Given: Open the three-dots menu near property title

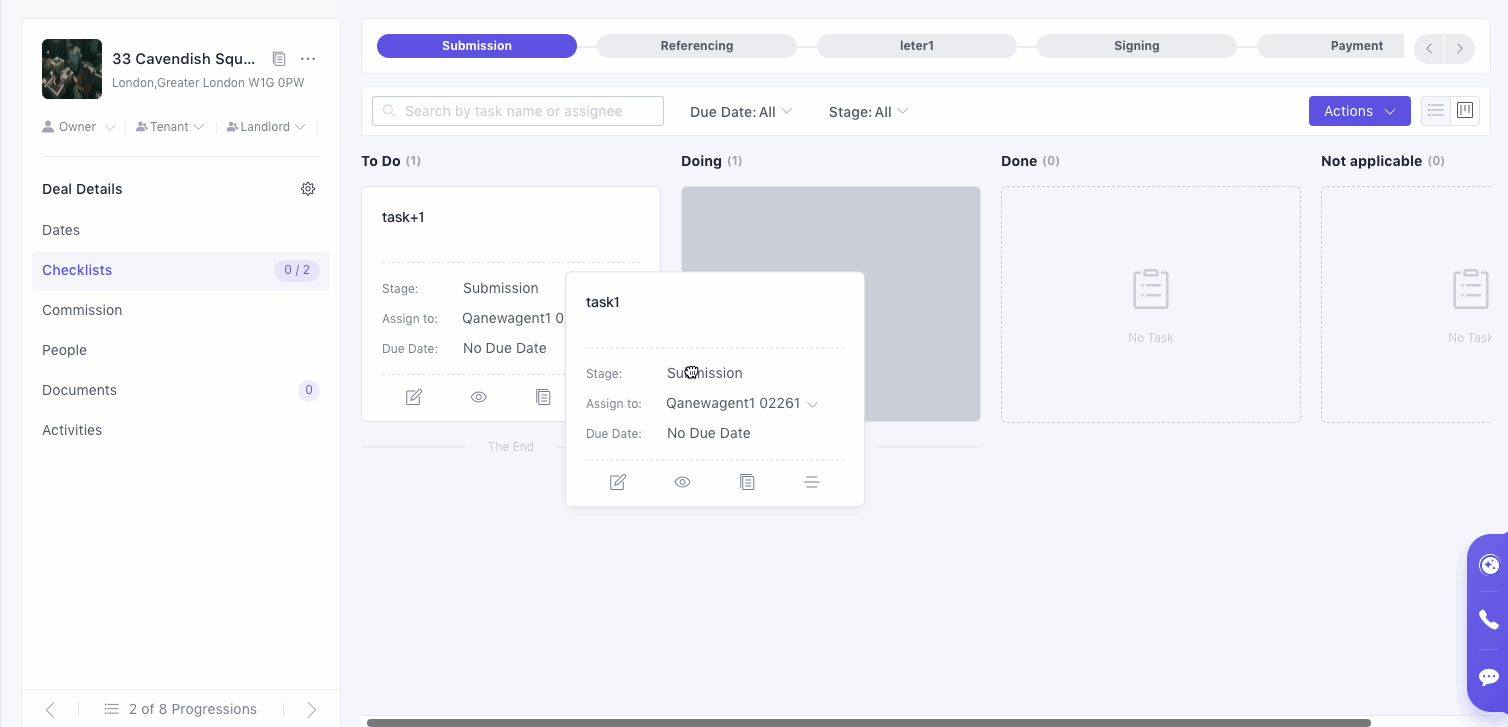Looking at the screenshot, I should [308, 59].
